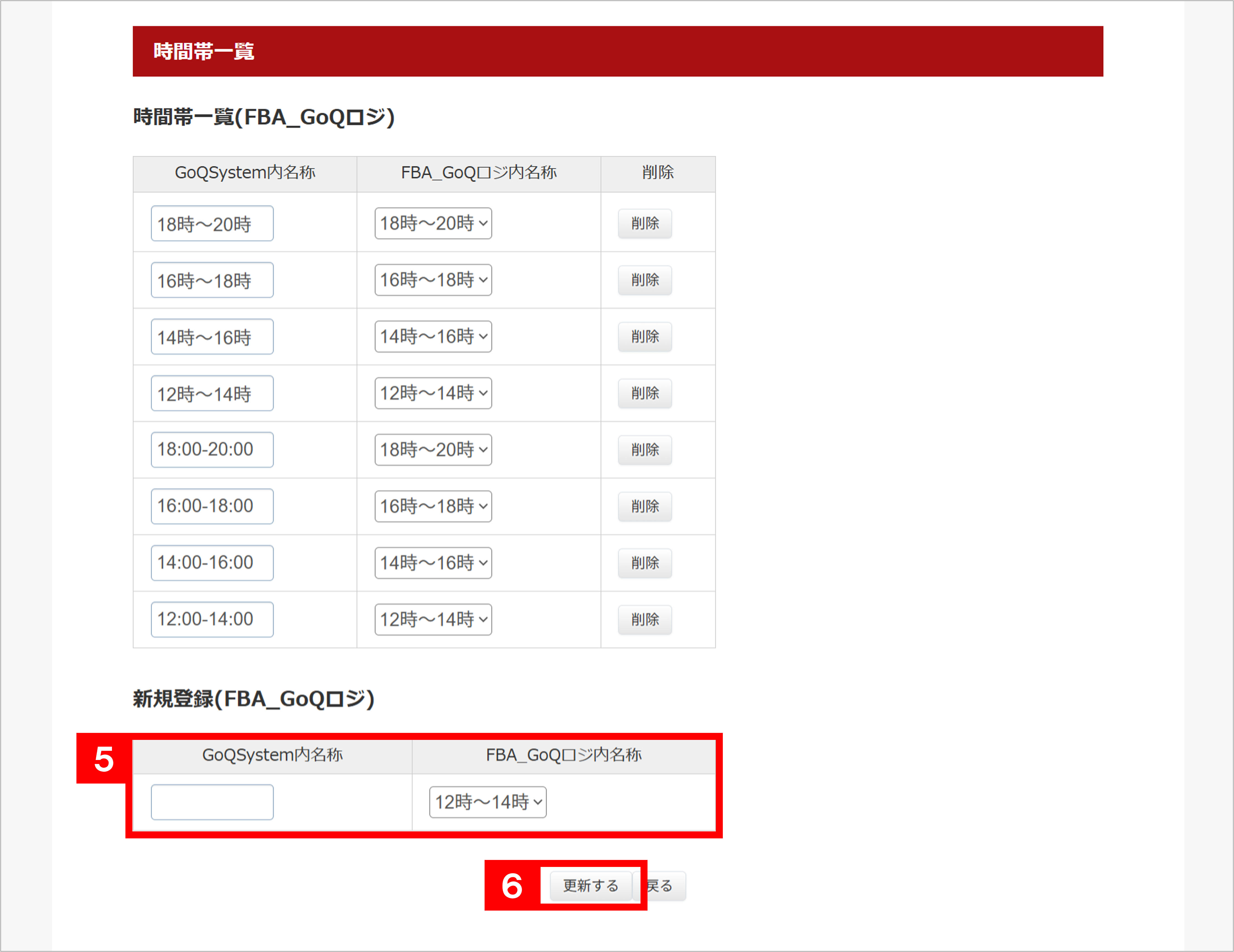
Task: Click the 14:00-16:00 name input field
Action: (212, 562)
